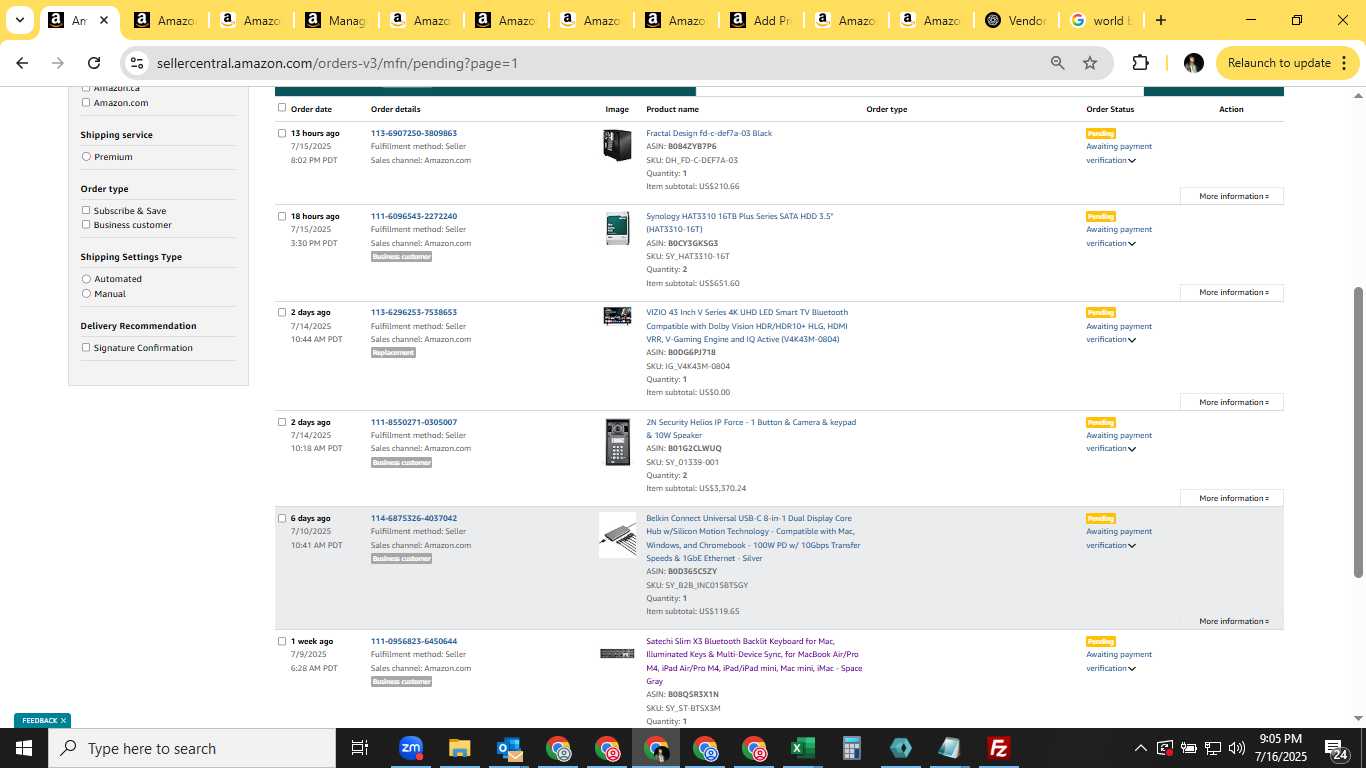Open the network icon in system tray
Screen dimensions: 1366x768
pyautogui.click(x=1213, y=748)
